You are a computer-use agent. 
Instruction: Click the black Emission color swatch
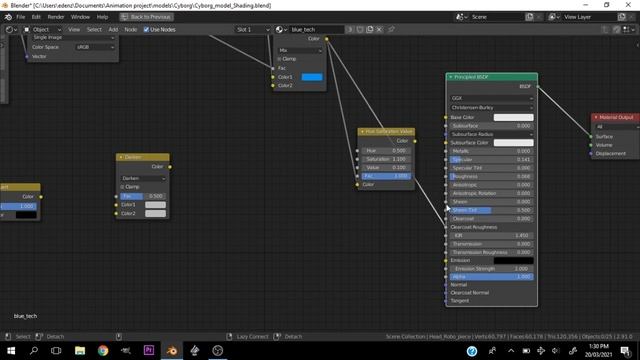coord(513,260)
